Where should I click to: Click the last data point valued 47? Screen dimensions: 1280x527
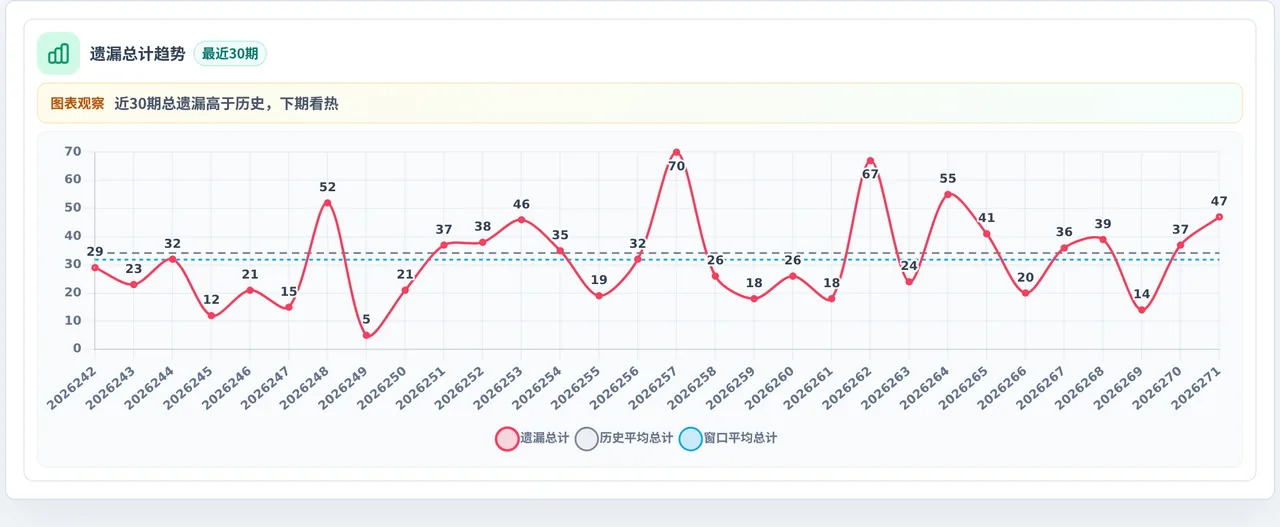(x=1219, y=217)
